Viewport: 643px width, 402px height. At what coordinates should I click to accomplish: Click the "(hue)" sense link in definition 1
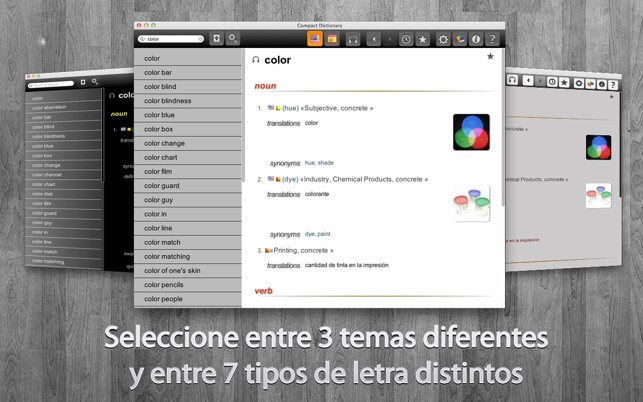pyautogui.click(x=290, y=108)
